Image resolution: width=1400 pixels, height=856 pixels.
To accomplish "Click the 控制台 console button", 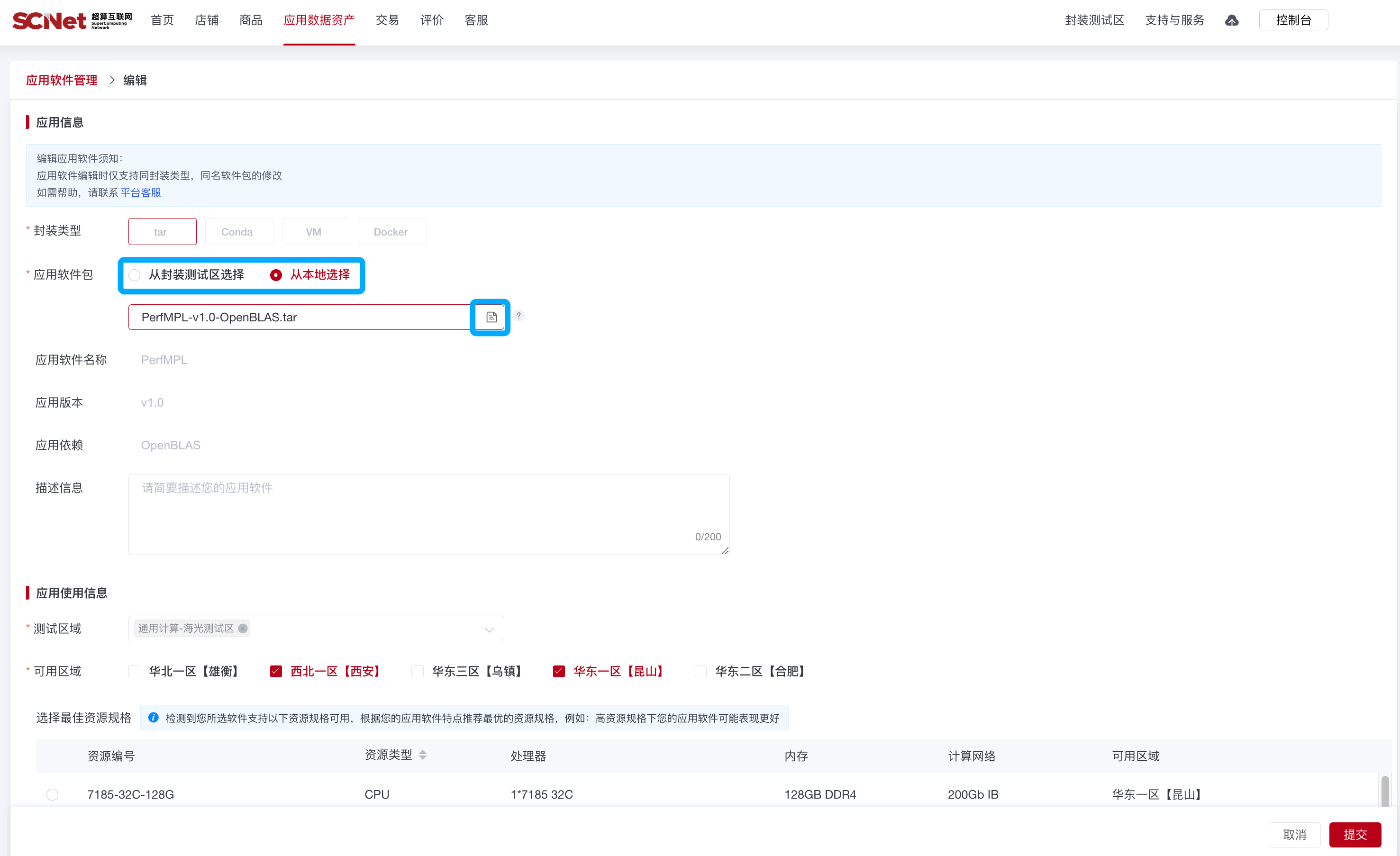I will click(x=1294, y=19).
